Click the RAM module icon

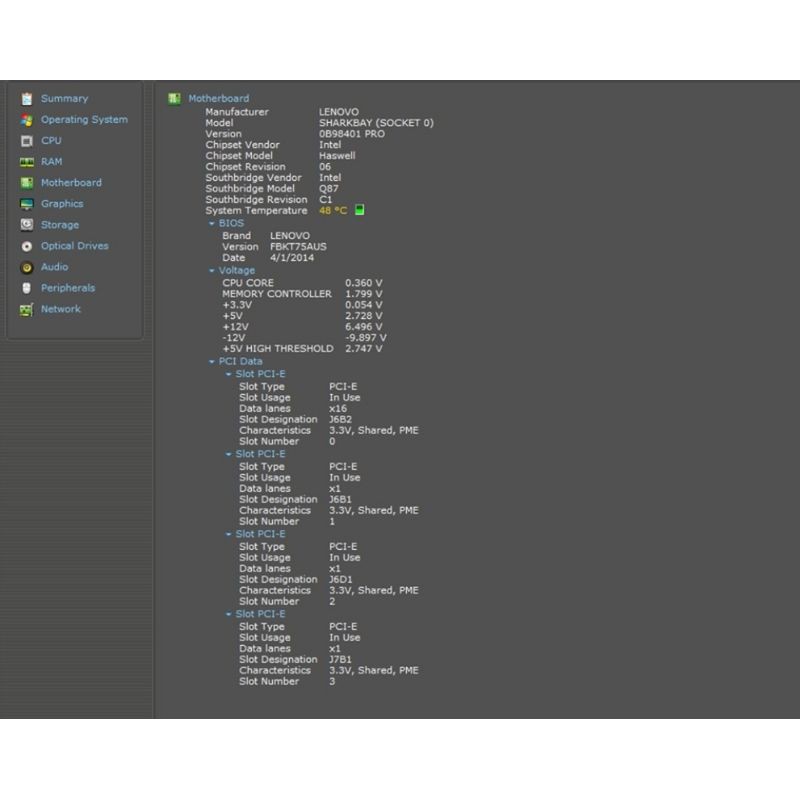[x=27, y=162]
